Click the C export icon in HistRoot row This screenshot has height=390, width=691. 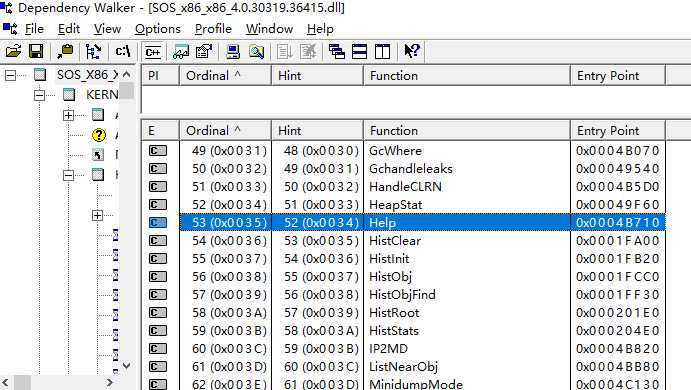click(x=158, y=312)
